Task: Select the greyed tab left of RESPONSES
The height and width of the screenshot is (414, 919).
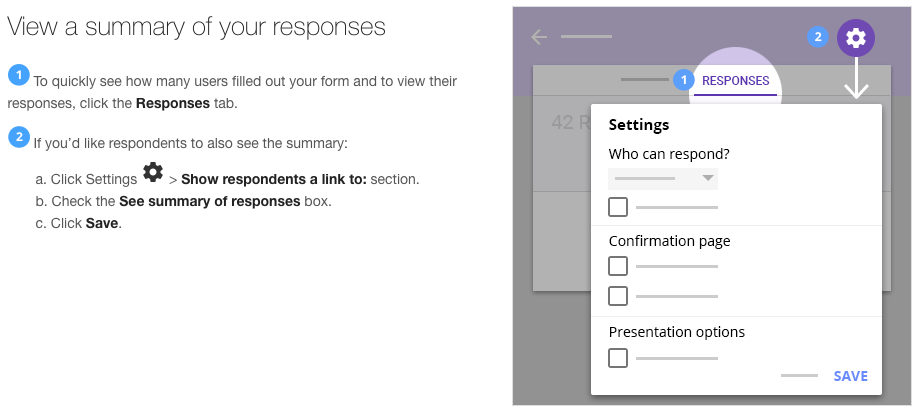Action: click(645, 79)
